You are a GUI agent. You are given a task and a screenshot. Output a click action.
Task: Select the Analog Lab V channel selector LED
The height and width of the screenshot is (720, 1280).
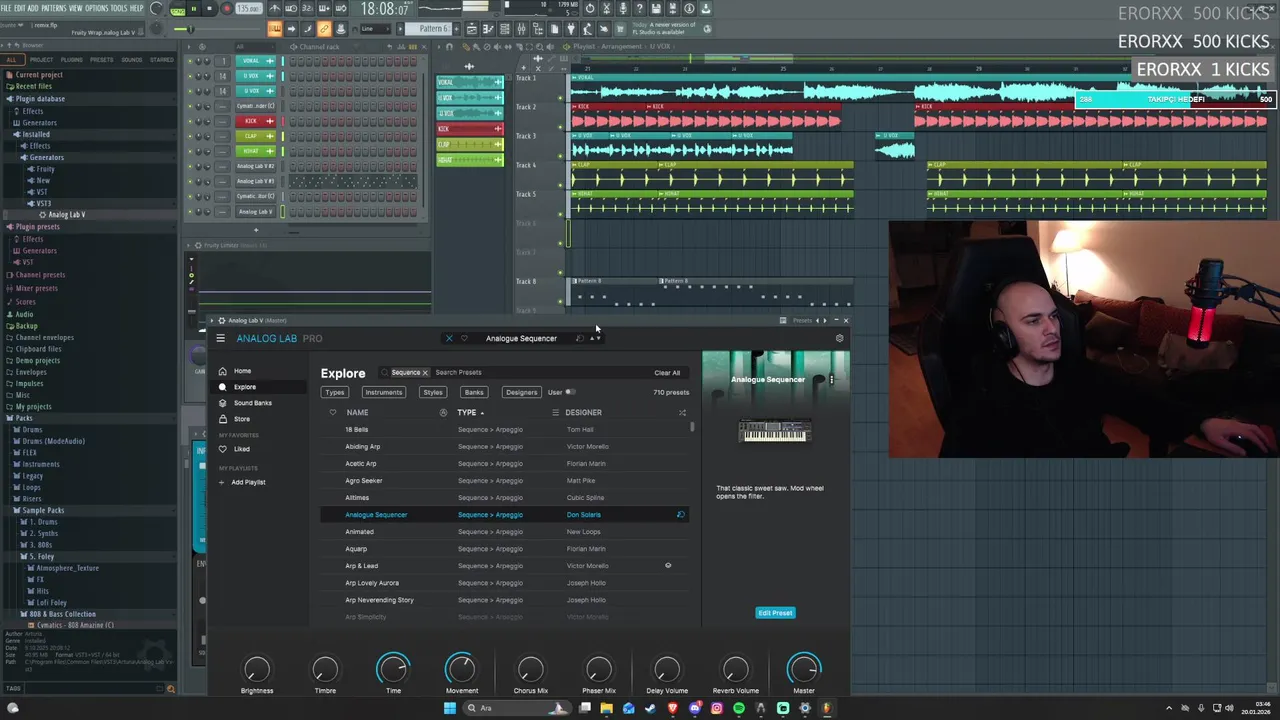coord(283,212)
